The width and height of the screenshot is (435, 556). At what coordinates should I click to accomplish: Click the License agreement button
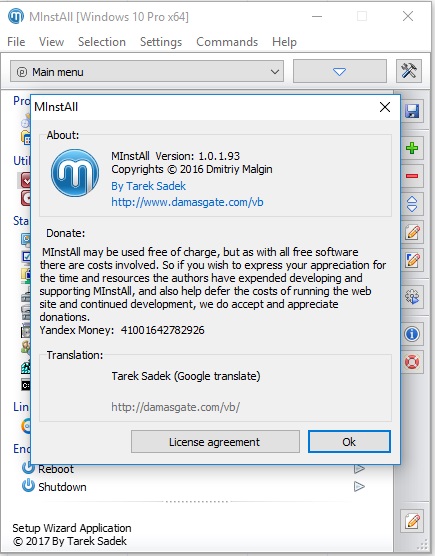[x=215, y=442]
